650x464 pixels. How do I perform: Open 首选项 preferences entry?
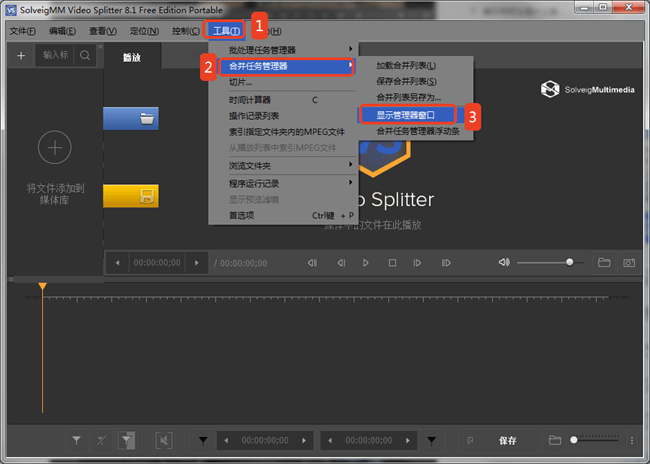coord(284,216)
